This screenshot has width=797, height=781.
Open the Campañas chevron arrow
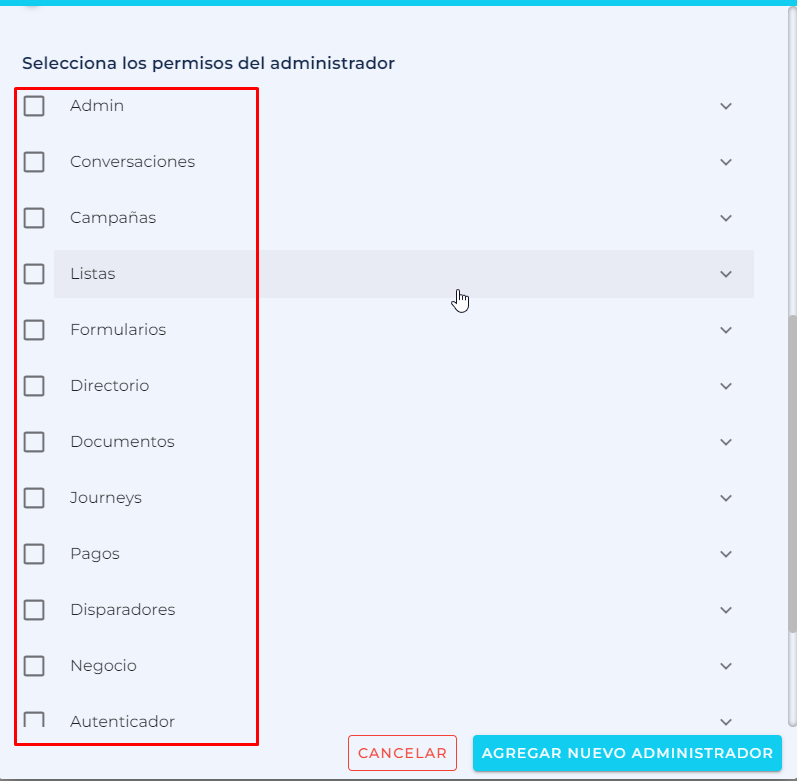click(x=726, y=218)
